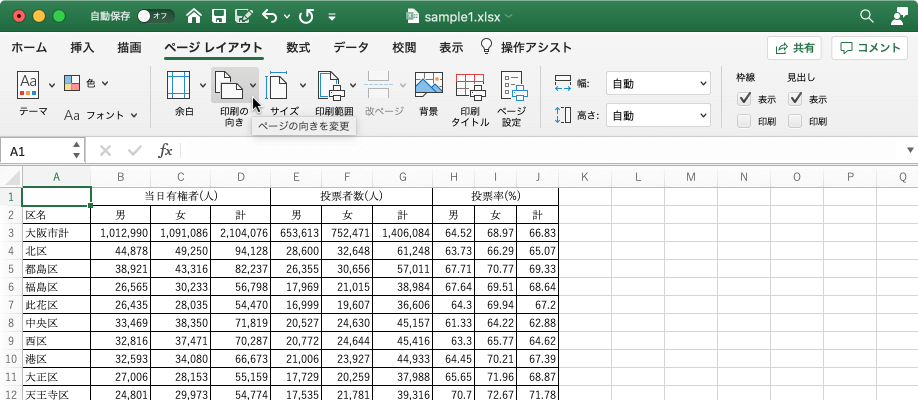Click the 高さ height icon
The image size is (918, 400).
coord(563,115)
